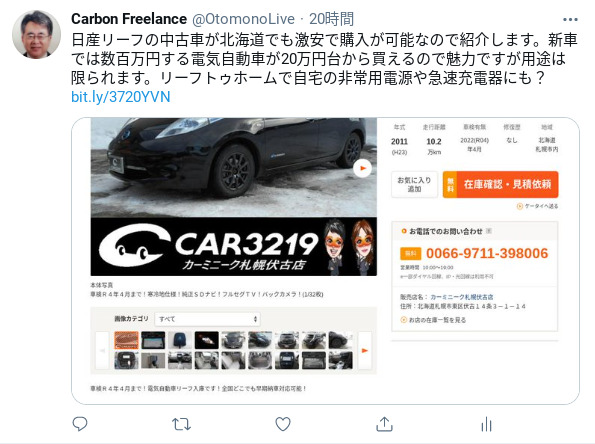This screenshot has width=595, height=444.
Task: Open the カーミニーク札幌伏古店 shop name link
Action: click(x=462, y=297)
